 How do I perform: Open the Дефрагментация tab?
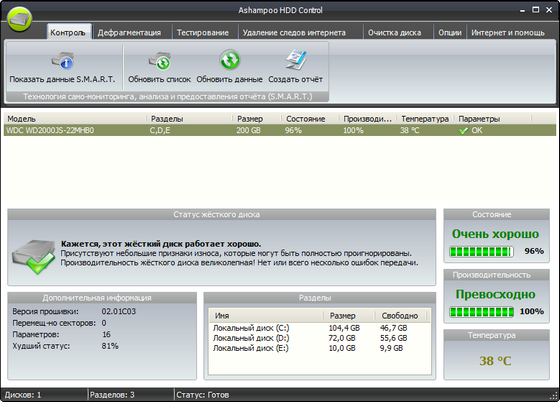tap(129, 32)
